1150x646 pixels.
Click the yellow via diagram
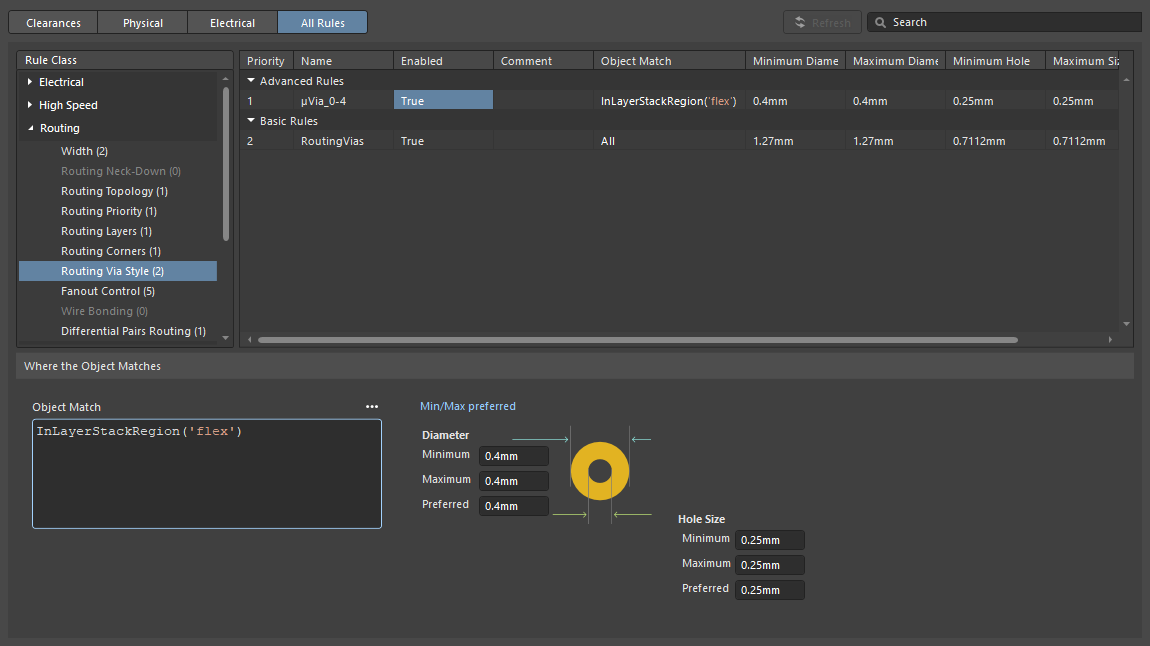click(x=599, y=470)
